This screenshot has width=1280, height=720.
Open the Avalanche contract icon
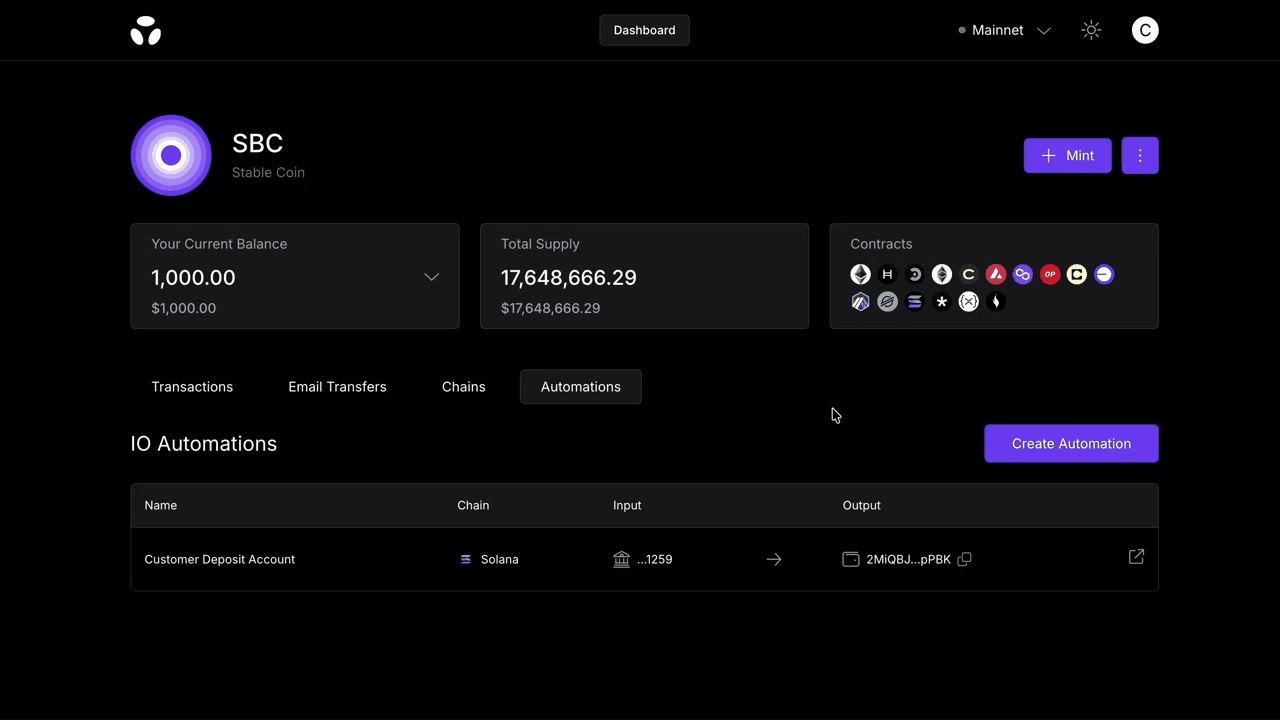995,274
